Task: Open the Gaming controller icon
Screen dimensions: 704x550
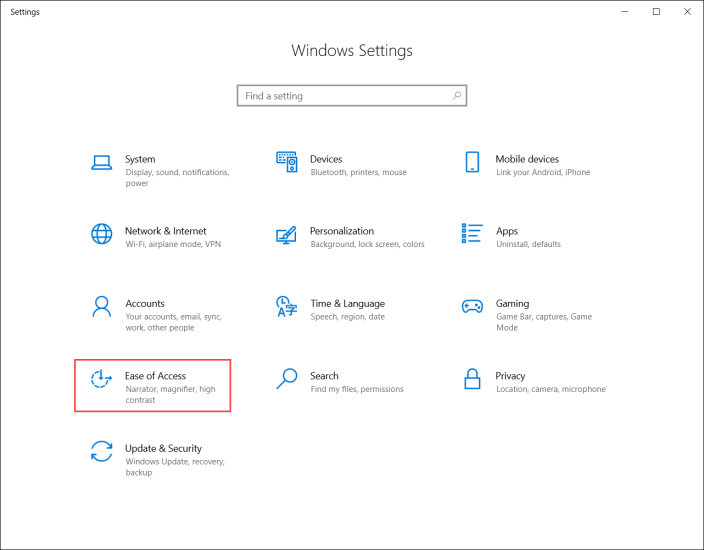Action: [472, 307]
